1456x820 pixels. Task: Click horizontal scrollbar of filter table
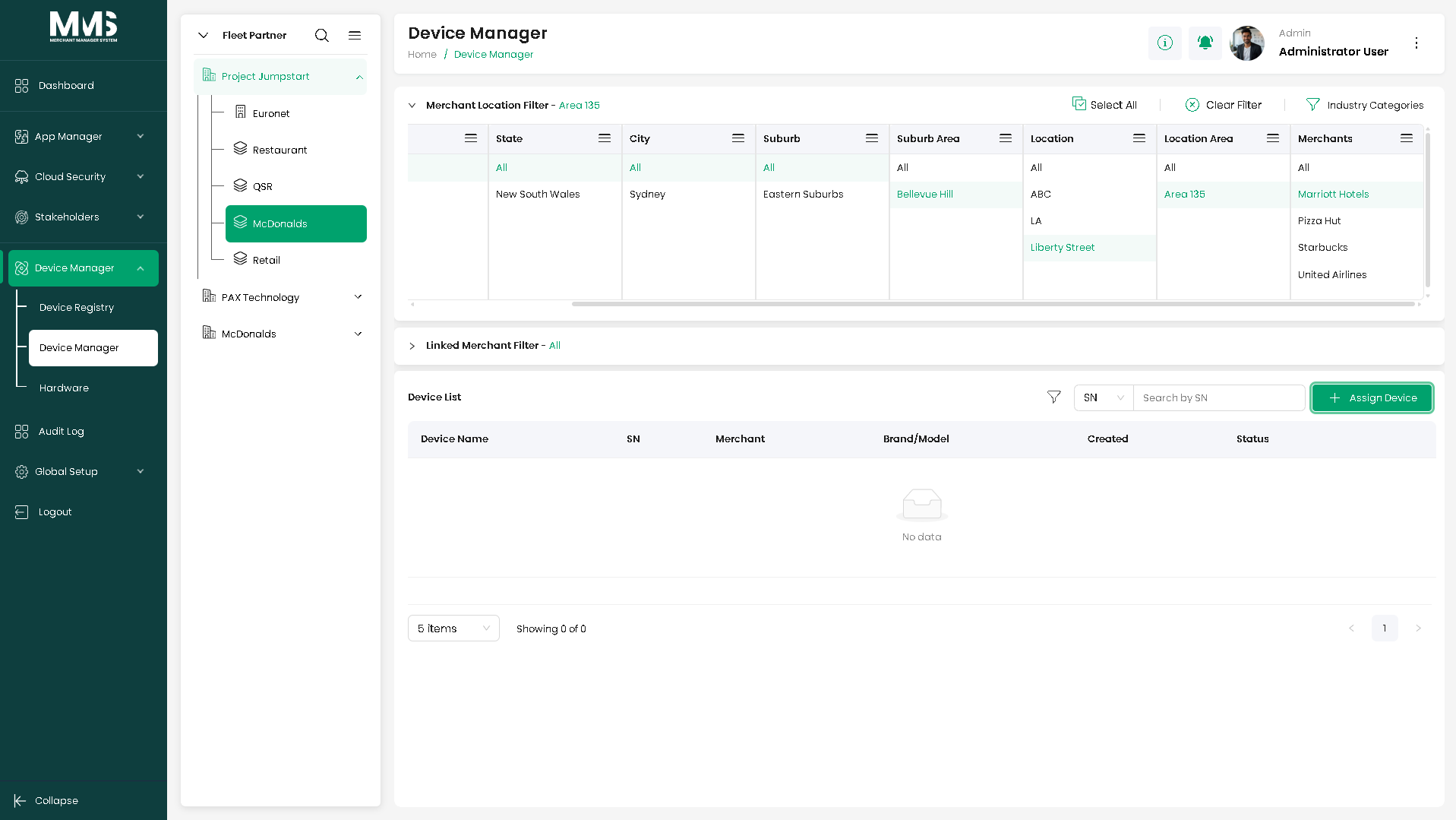[x=993, y=304]
